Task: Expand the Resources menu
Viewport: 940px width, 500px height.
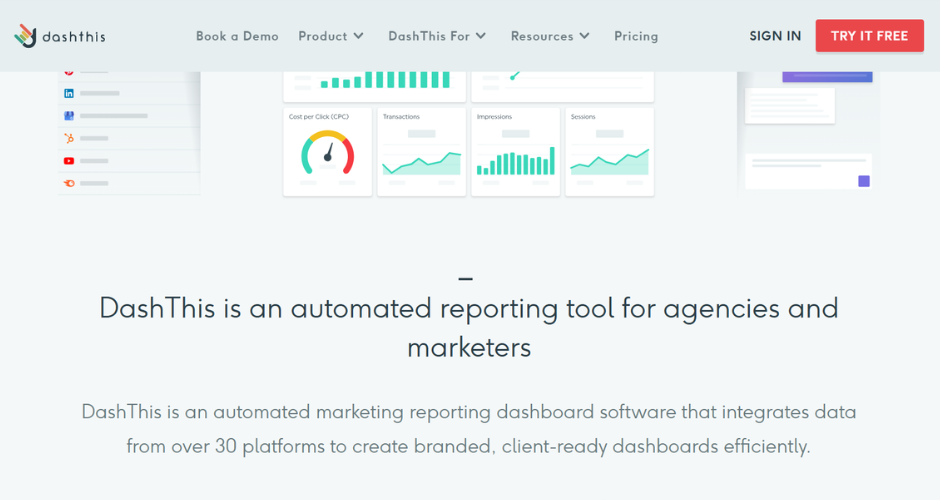Action: click(550, 36)
